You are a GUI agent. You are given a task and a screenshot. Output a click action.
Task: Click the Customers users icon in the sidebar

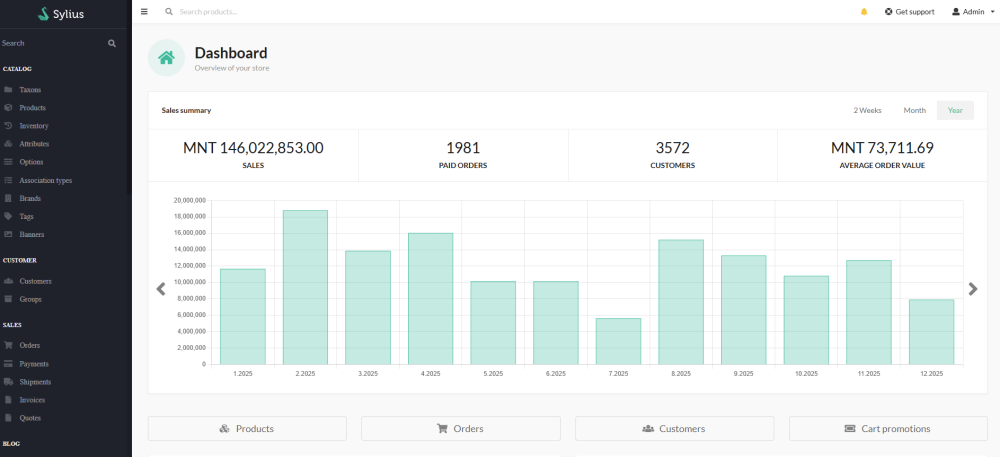[8, 281]
